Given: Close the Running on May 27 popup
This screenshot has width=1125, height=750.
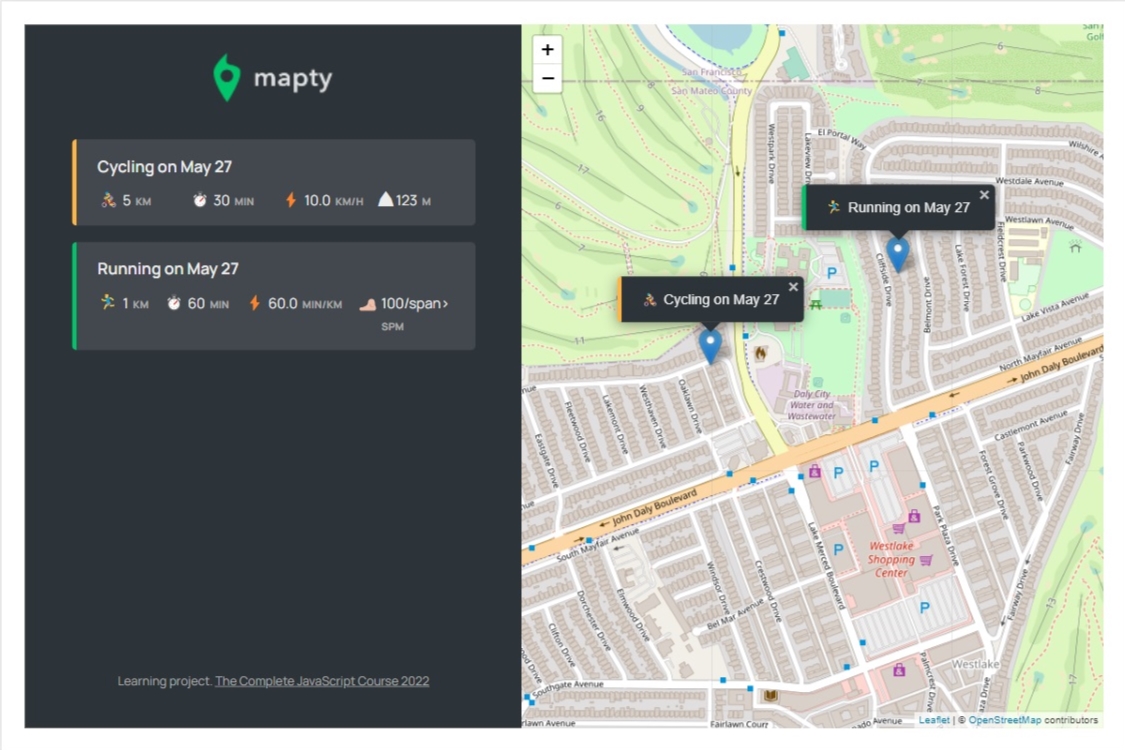Looking at the screenshot, I should click(984, 194).
